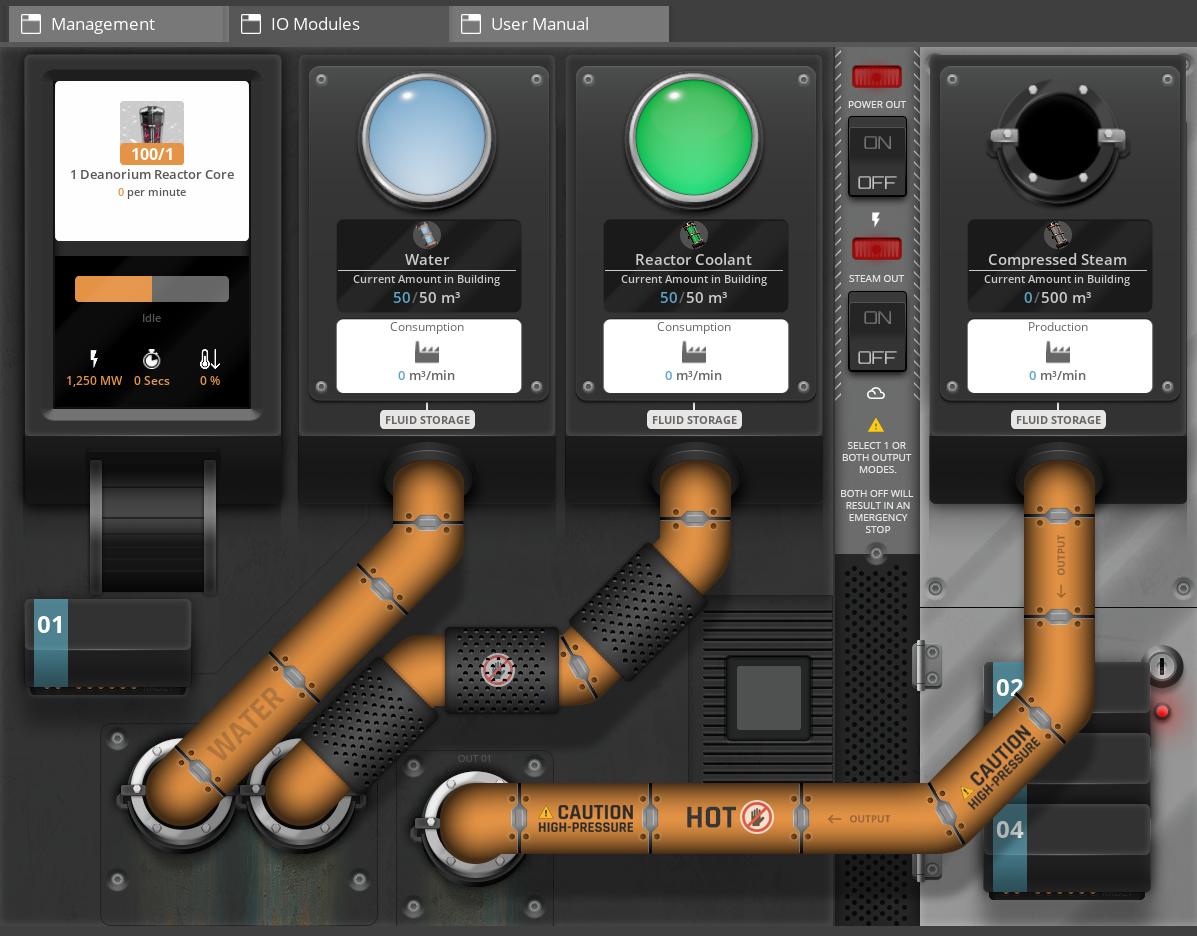Screen dimensions: 1197x936
Task: Click the Water FLUID STORAGE label button
Action: [428, 420]
